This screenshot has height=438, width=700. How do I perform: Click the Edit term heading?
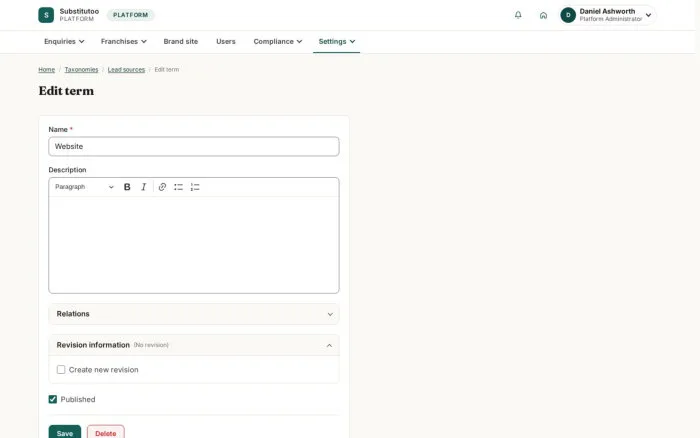66,91
